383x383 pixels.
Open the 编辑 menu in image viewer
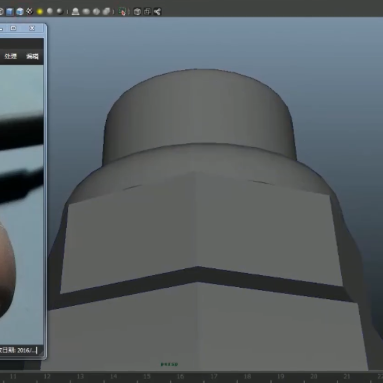(x=33, y=56)
